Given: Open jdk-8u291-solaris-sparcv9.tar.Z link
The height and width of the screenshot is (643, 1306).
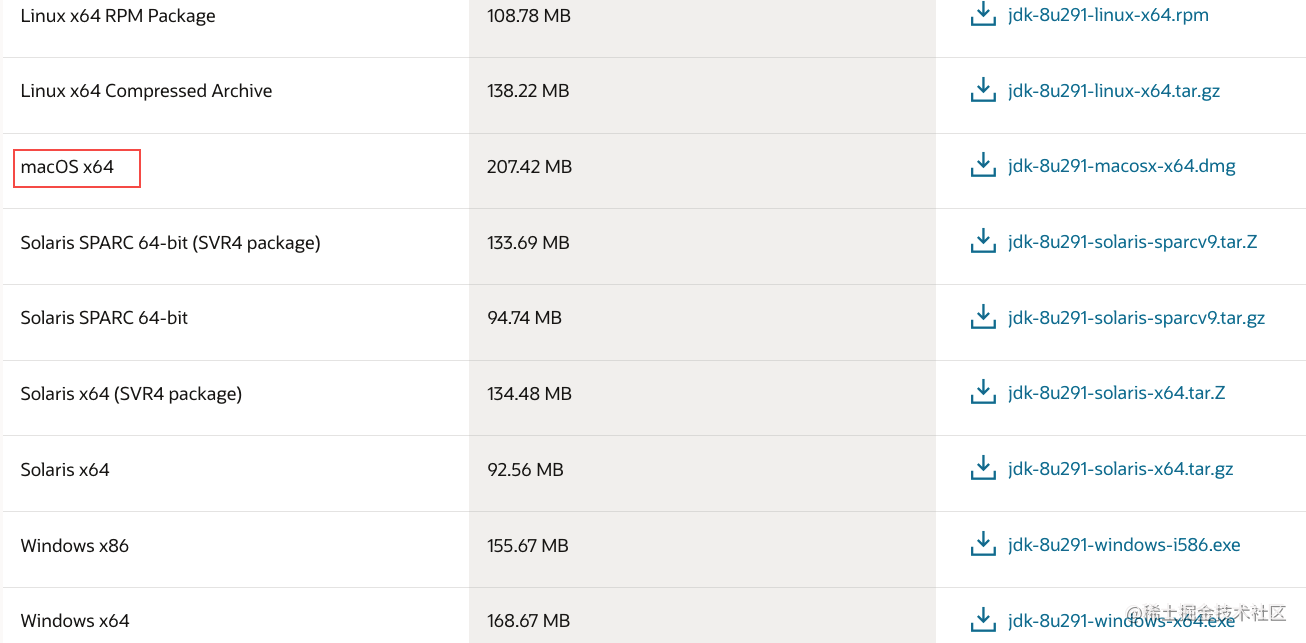Looking at the screenshot, I should pos(1132,242).
